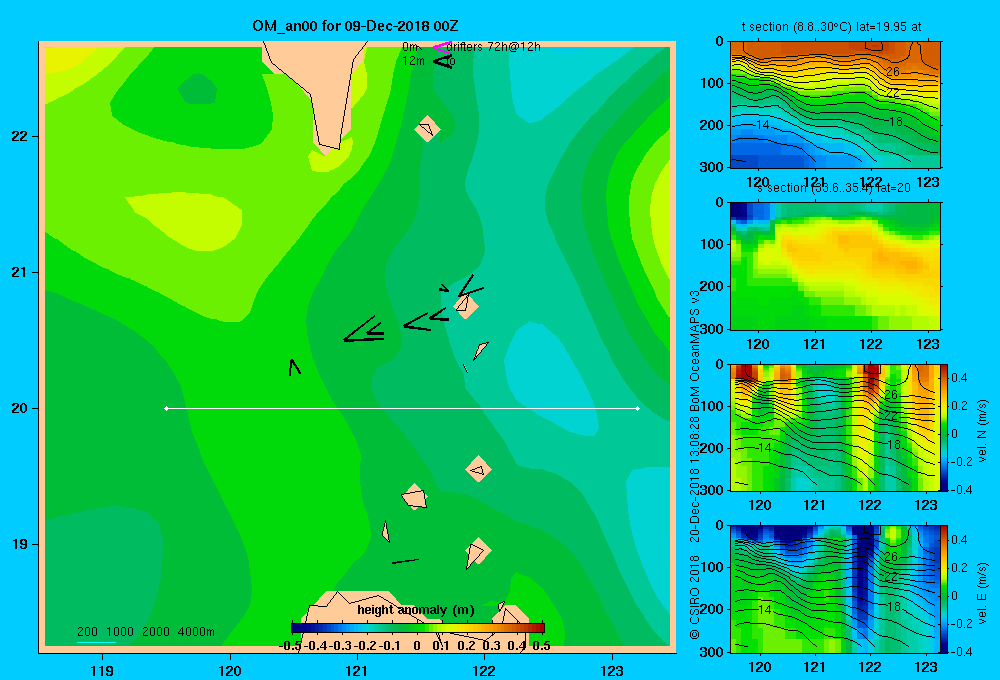Click the 's section' salinity panel title
This screenshot has height=680, width=1000.
point(833,188)
